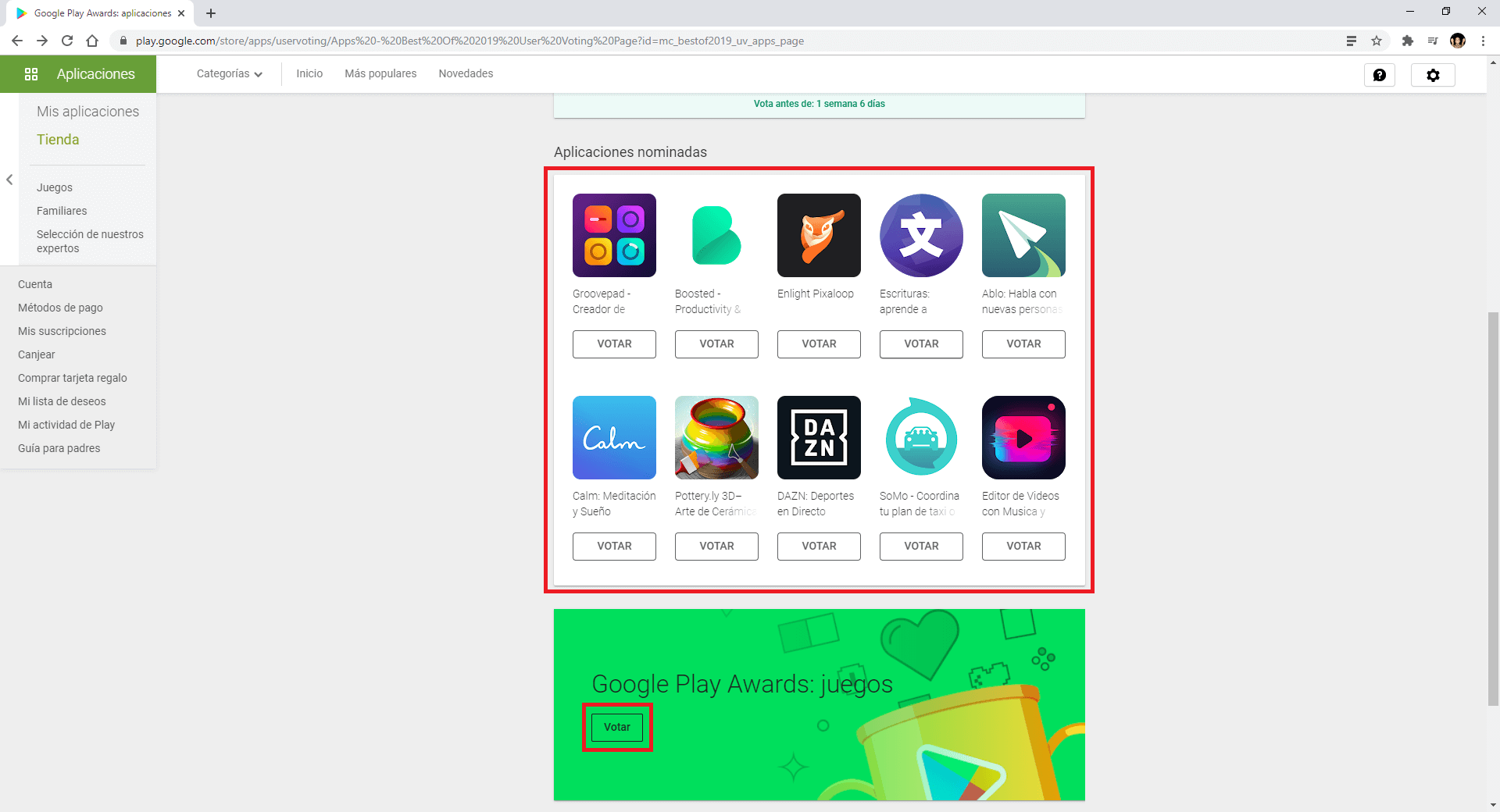Click the media control icon in toolbar
Image resolution: width=1500 pixels, height=812 pixels.
[1433, 41]
